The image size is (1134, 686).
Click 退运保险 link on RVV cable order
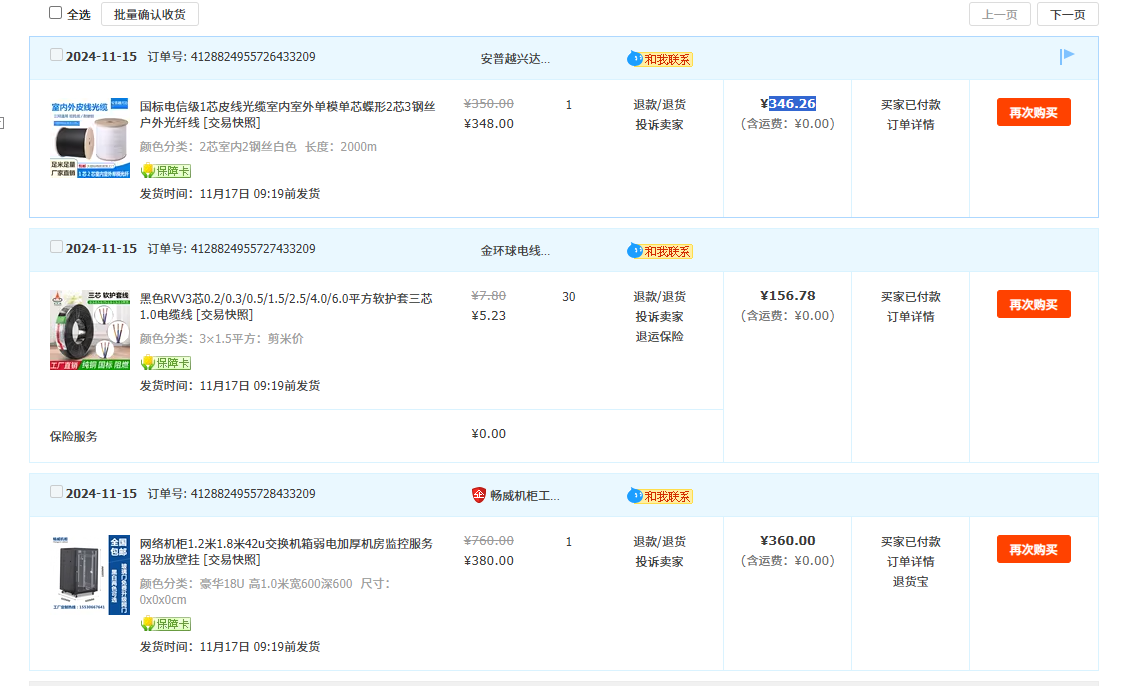659,337
